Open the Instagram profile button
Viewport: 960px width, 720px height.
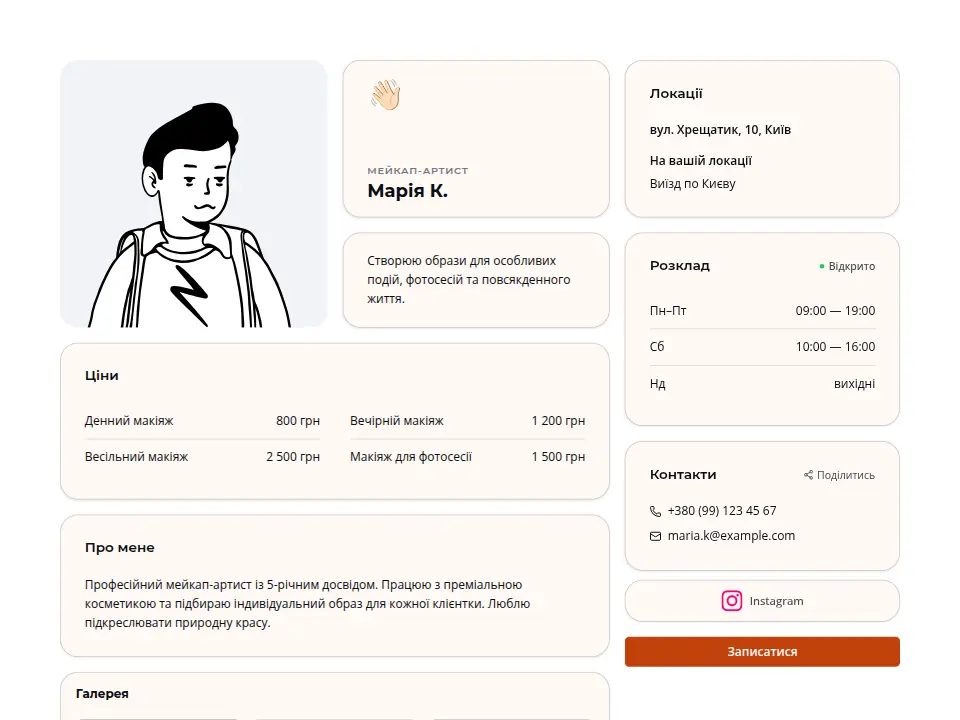[x=762, y=601]
